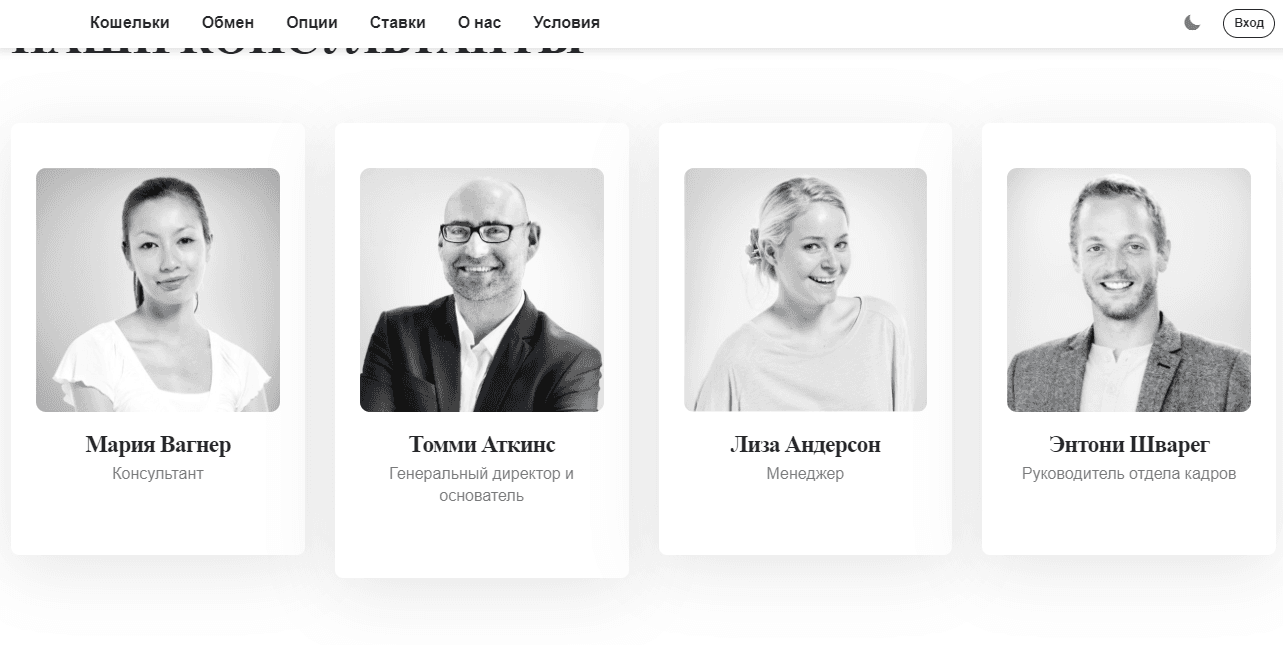Select Ставки in the top navigation

397,22
